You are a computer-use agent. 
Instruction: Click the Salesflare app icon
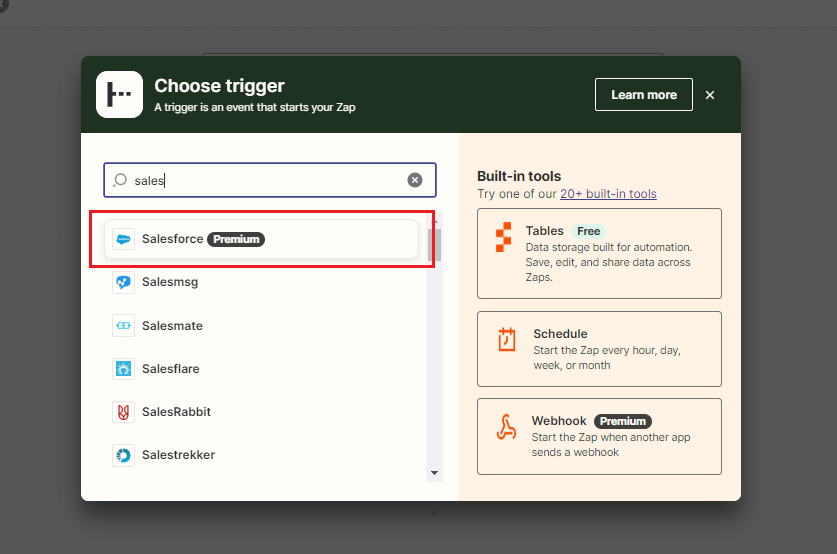123,369
